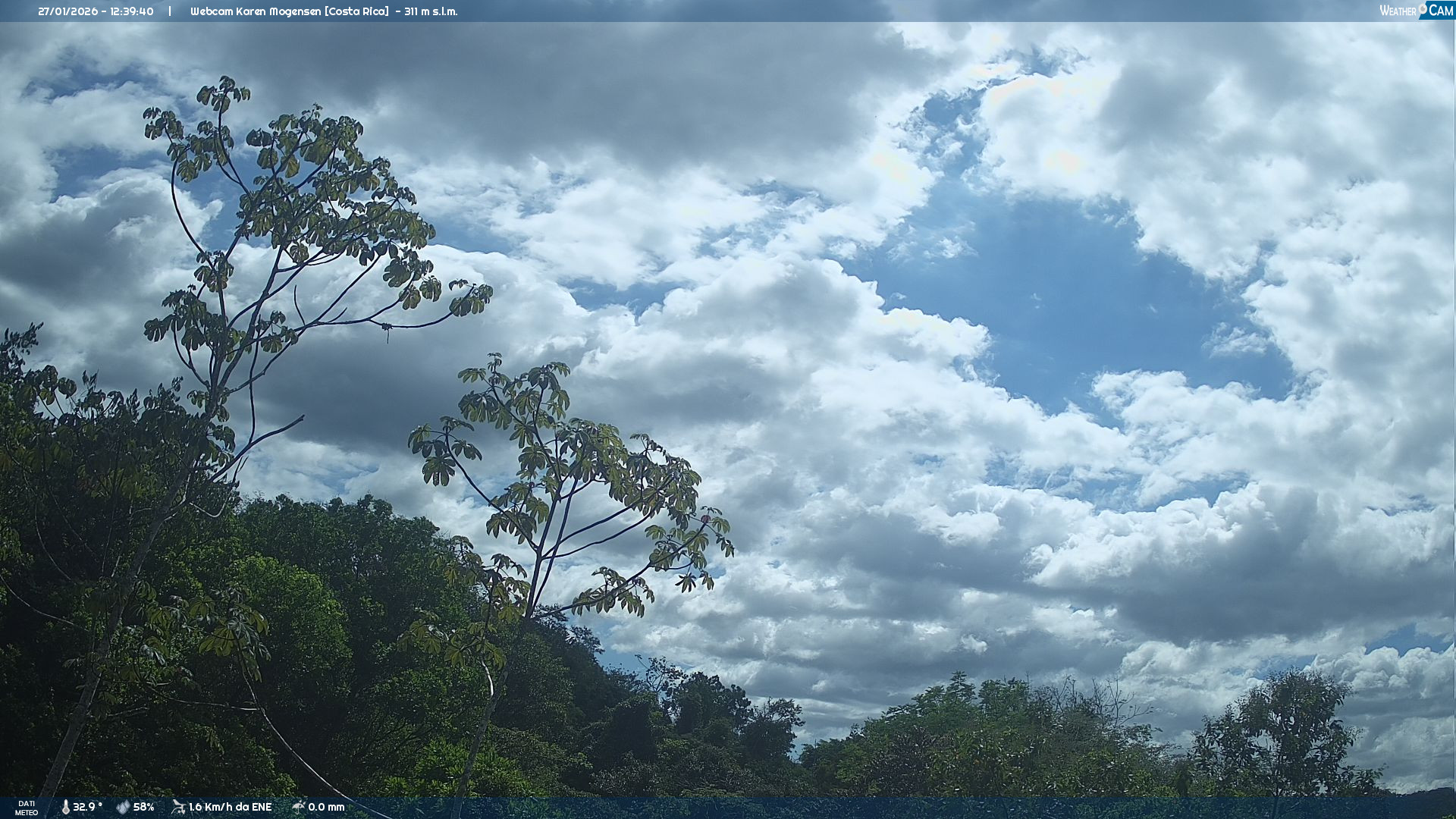Click the vertical separator in top bar
Viewport: 1456px width, 819px height.
[x=170, y=11]
